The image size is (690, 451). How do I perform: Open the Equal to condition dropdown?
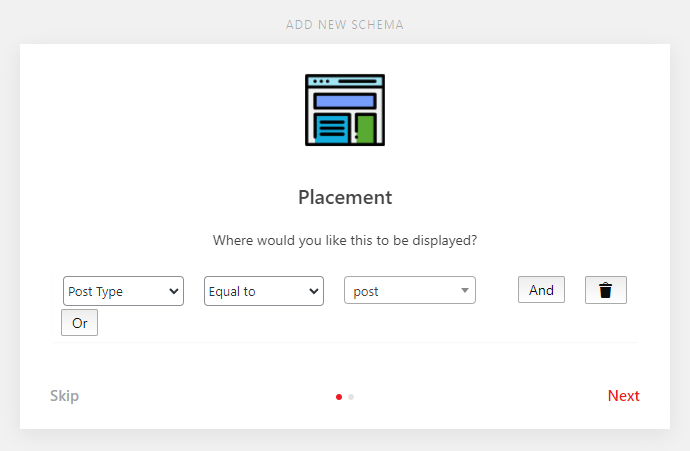263,291
